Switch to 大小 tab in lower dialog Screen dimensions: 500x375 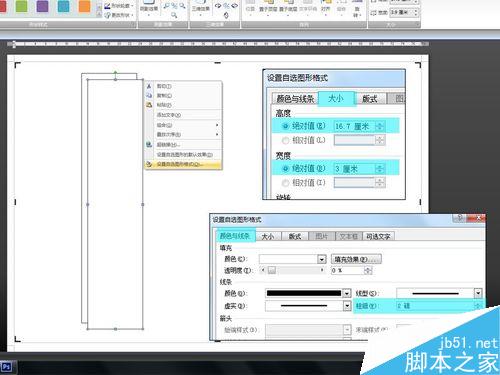268,236
